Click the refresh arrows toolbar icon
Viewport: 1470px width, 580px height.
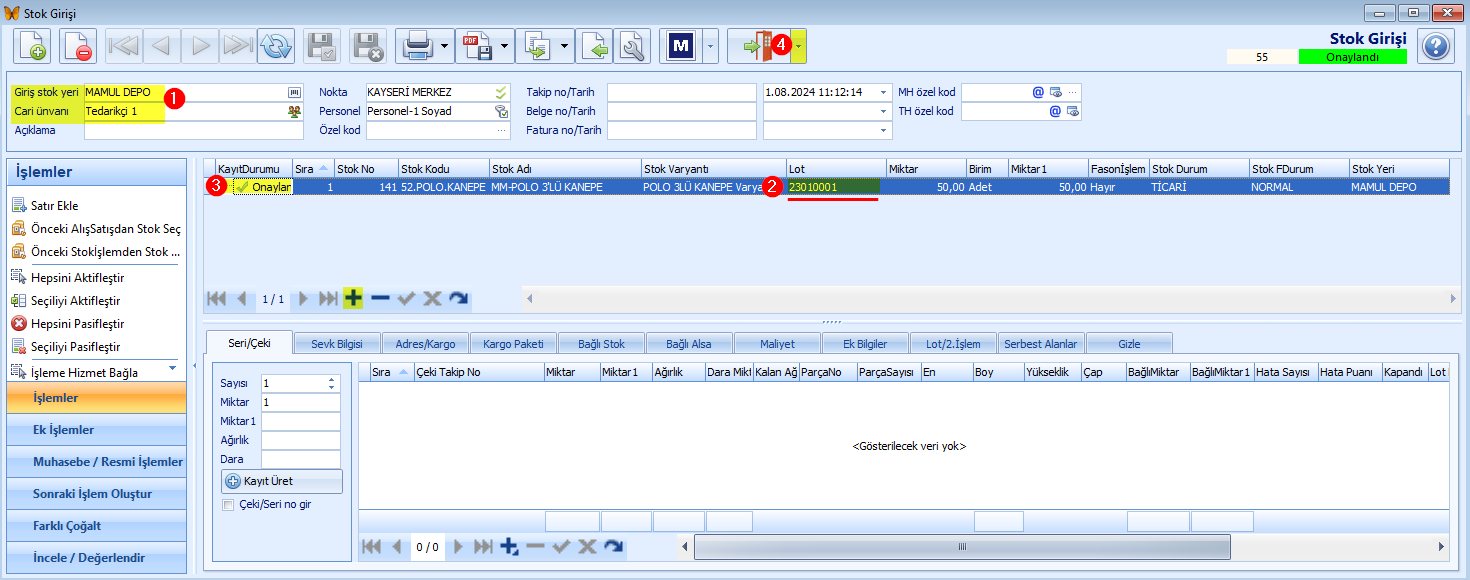point(275,46)
